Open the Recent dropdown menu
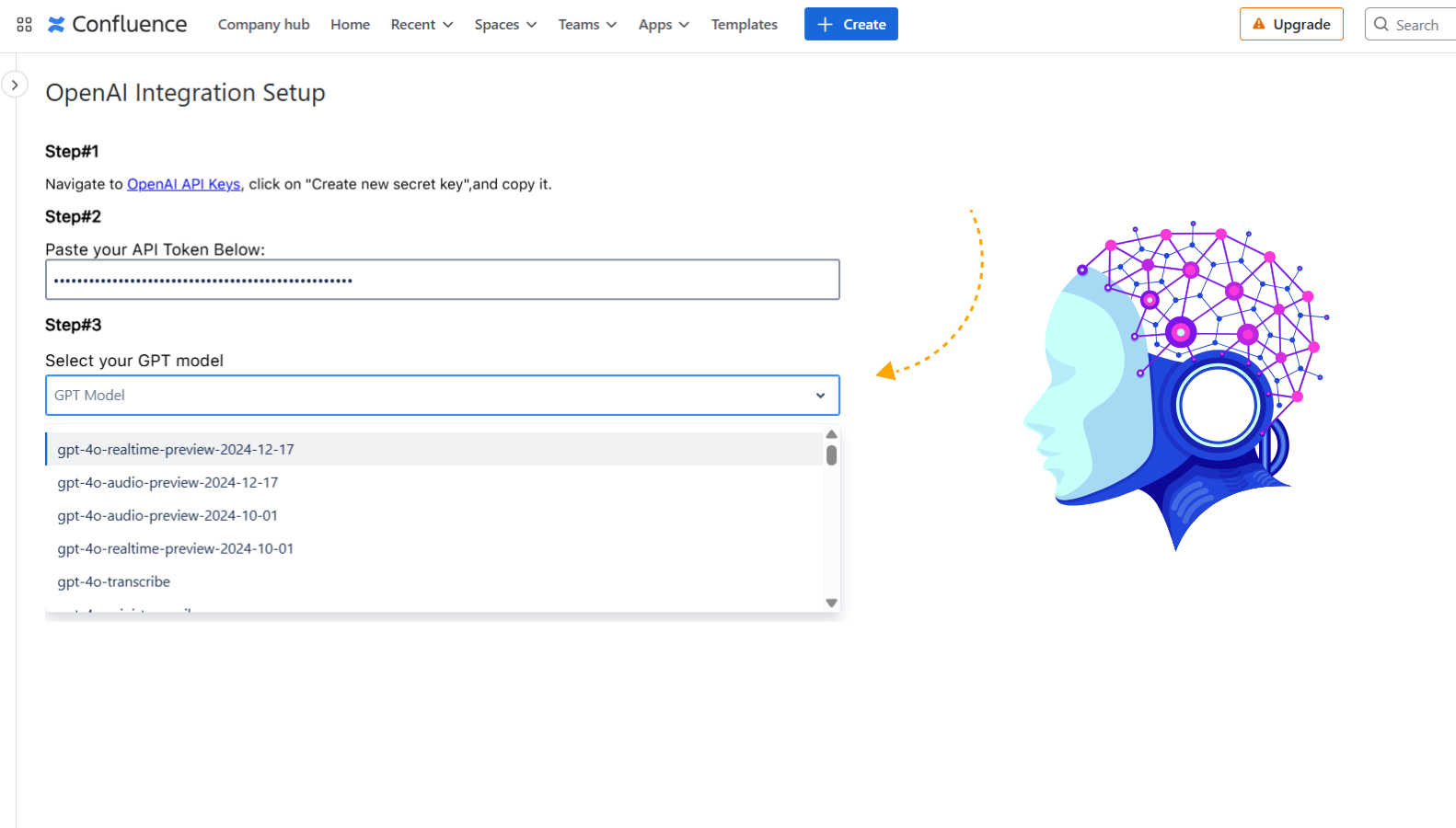Viewport: 1456px width, 828px height. coord(422,25)
